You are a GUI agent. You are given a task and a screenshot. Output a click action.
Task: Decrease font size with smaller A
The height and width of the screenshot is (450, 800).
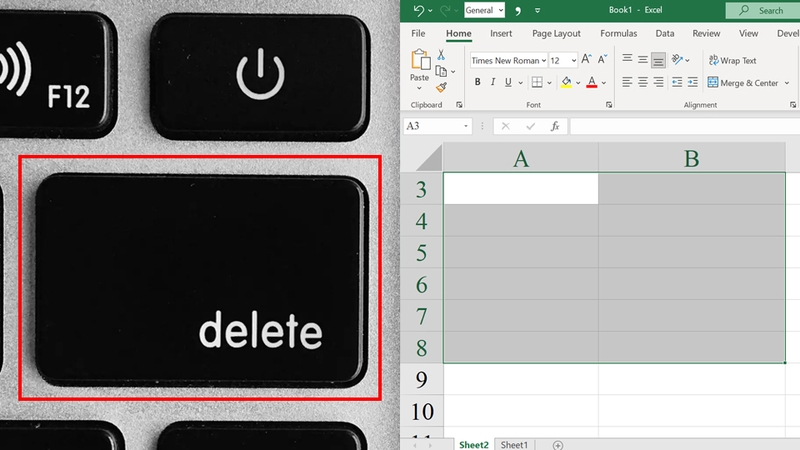click(x=603, y=59)
